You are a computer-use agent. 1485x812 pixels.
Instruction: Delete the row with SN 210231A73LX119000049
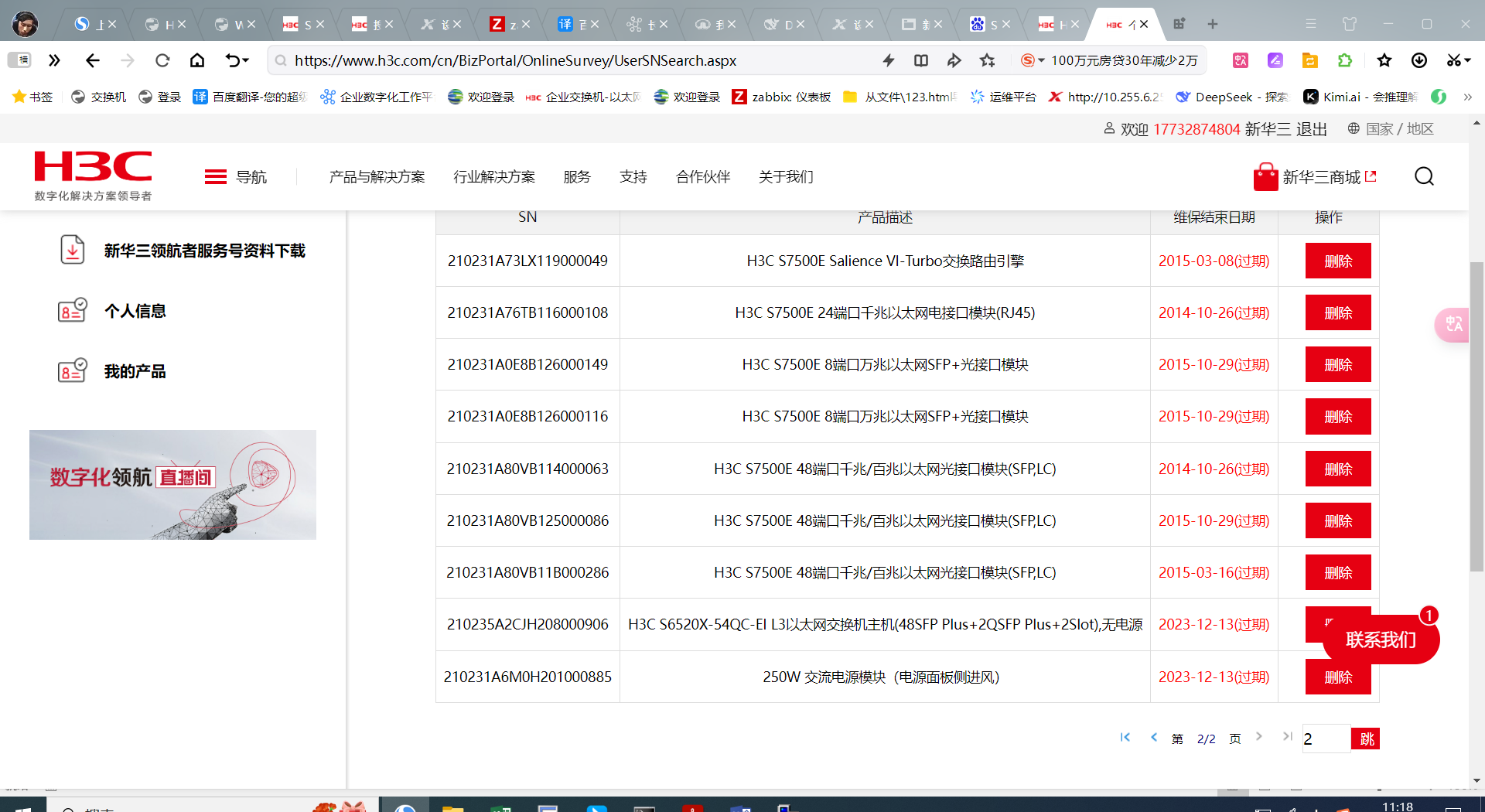(1338, 261)
